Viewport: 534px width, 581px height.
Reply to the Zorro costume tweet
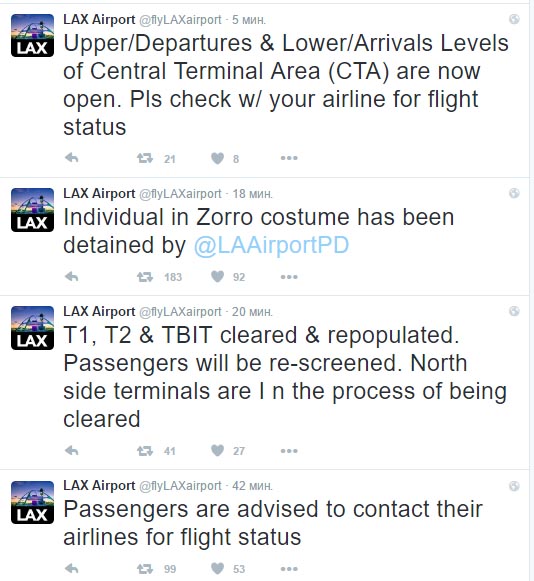point(72,276)
